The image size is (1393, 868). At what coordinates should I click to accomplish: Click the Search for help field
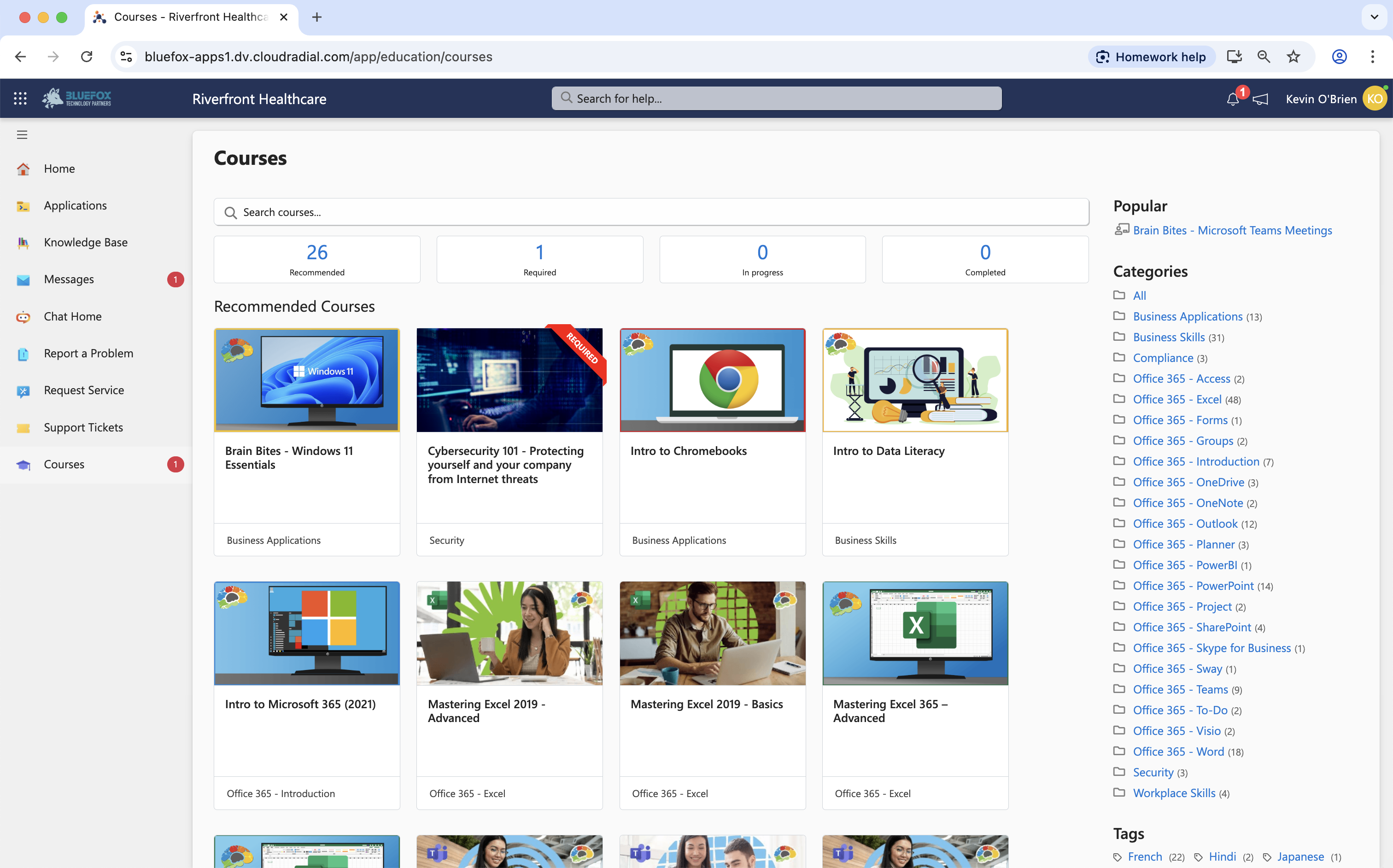click(x=776, y=99)
